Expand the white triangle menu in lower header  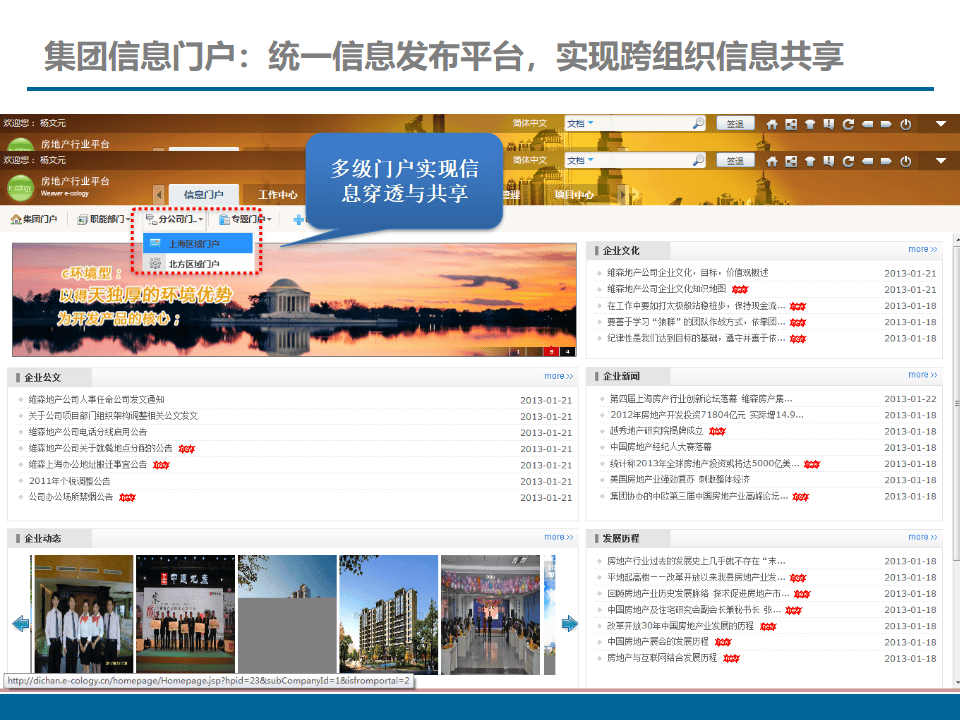941,161
